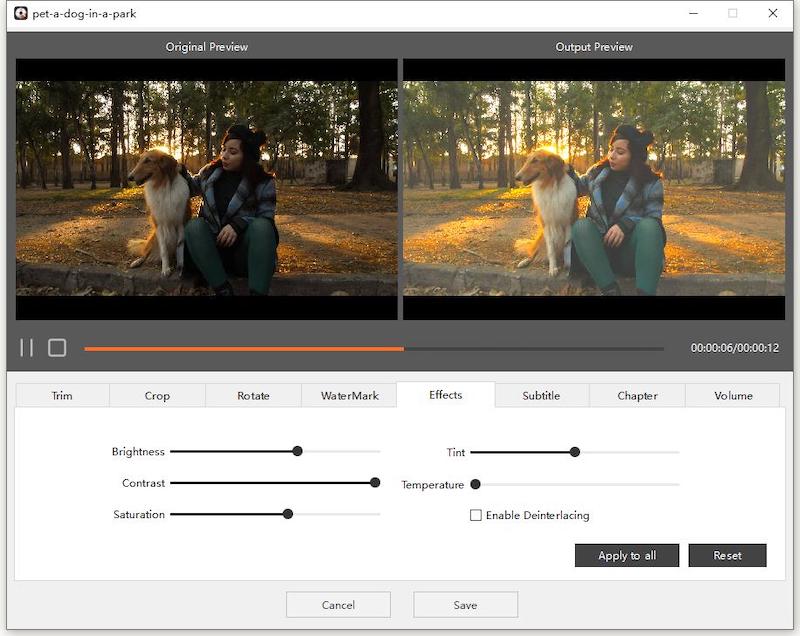The width and height of the screenshot is (800, 636).
Task: Pause the video playback
Action: point(27,348)
